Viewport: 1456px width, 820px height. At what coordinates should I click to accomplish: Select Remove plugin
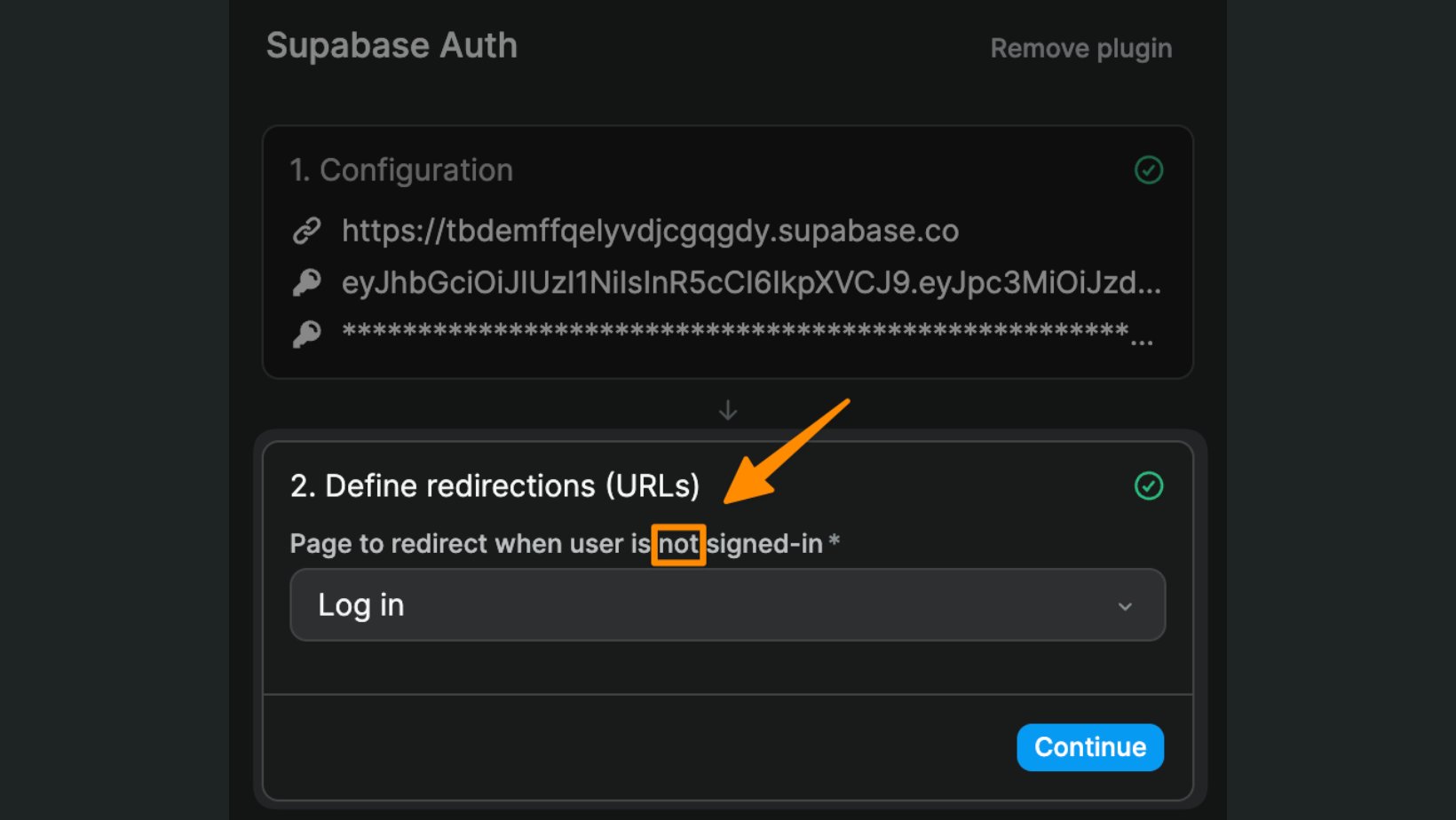pyautogui.click(x=1080, y=48)
